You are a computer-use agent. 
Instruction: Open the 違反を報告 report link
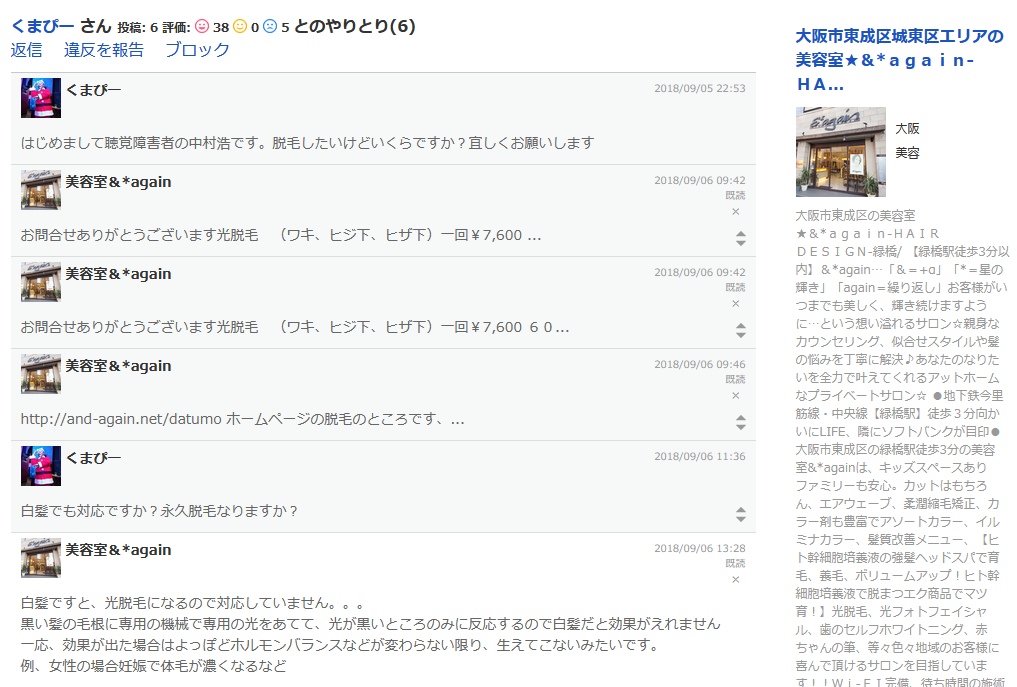pos(104,50)
